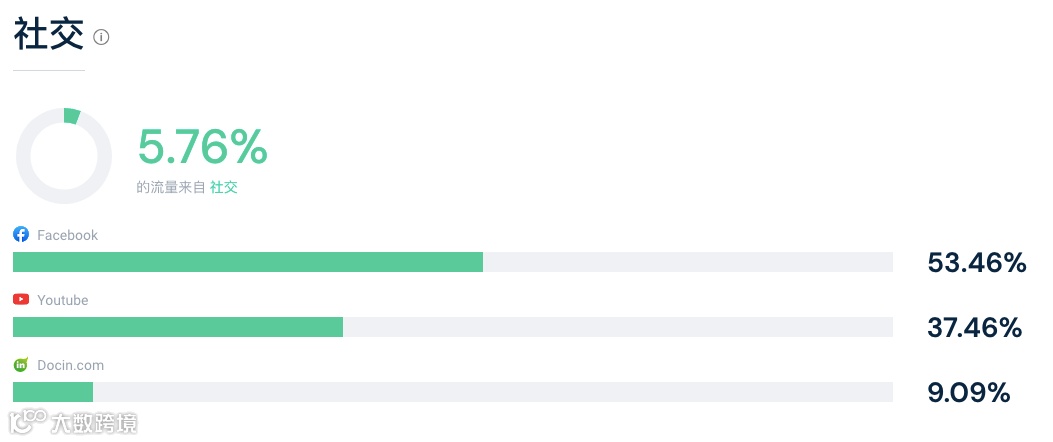Open the Facebook source label
Screen dimensions: 1053x442
point(67,235)
